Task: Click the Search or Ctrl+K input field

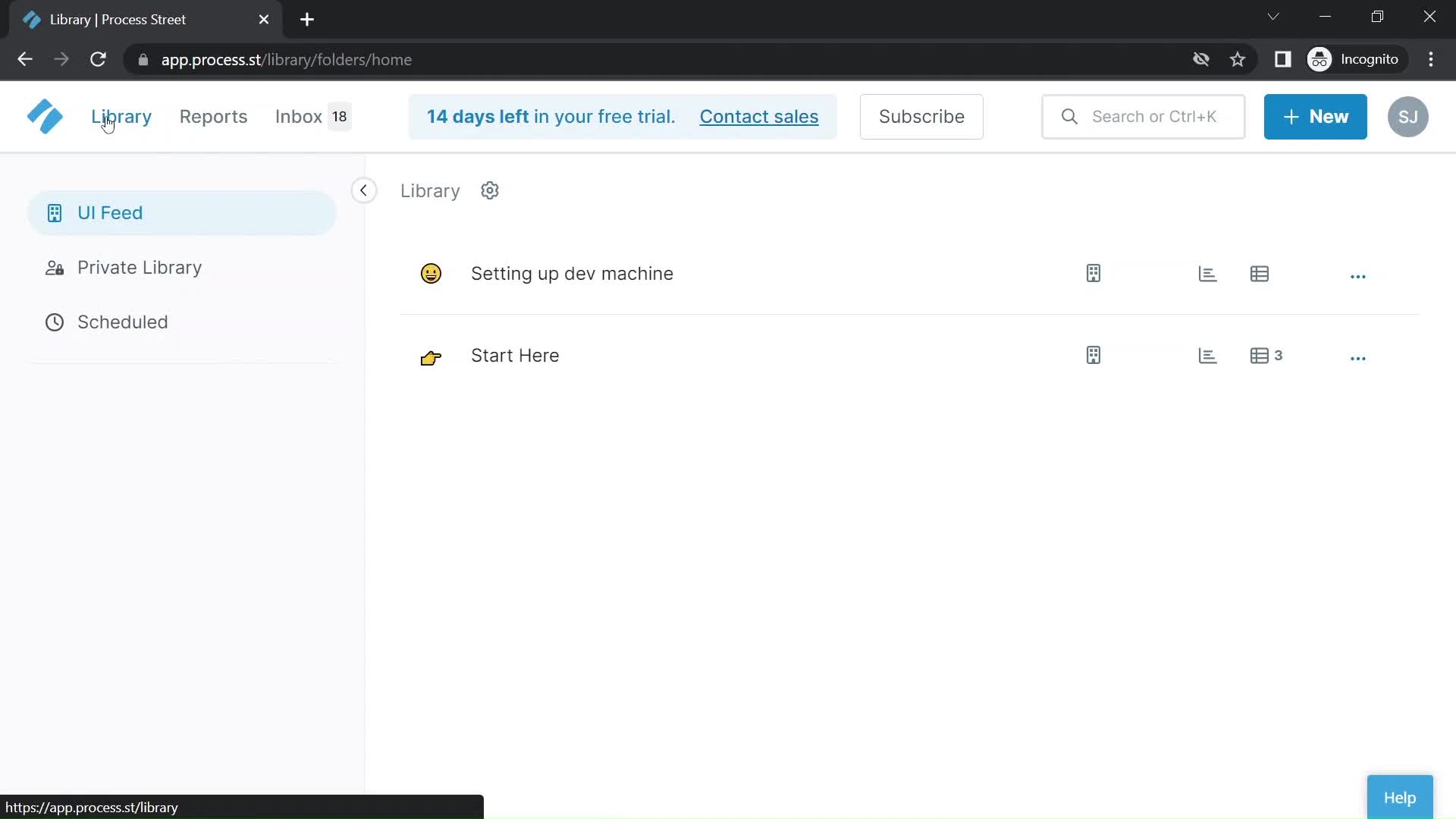Action: [1155, 117]
